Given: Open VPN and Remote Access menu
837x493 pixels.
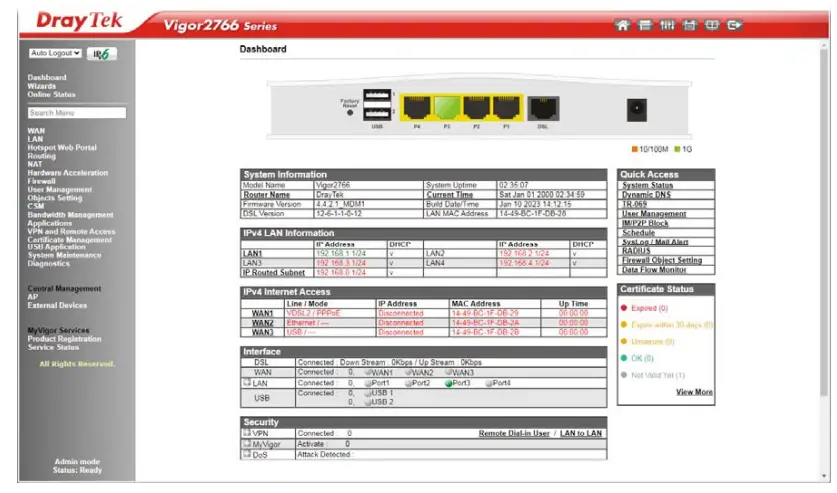Looking at the screenshot, I should coord(72,232).
